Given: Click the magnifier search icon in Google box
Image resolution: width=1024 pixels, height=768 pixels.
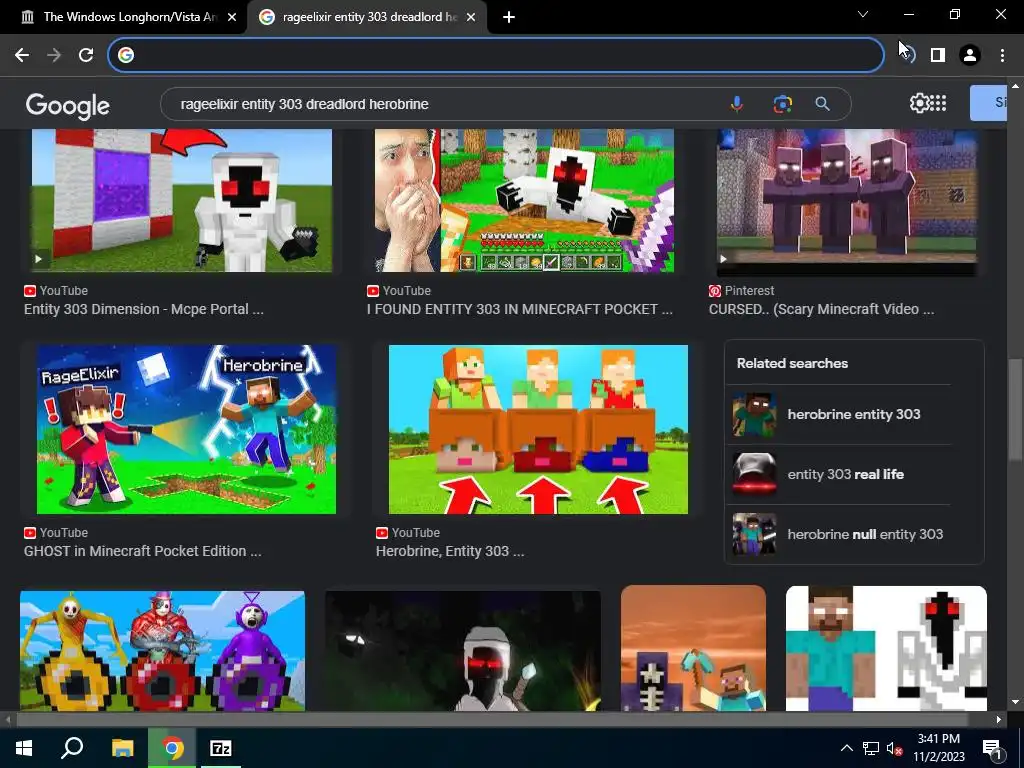Looking at the screenshot, I should pyautogui.click(x=822, y=104).
